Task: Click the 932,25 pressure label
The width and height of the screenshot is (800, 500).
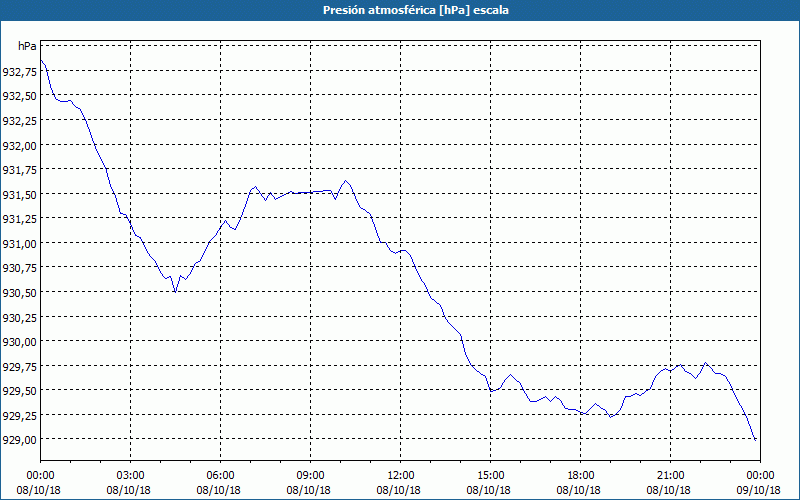Action: point(19,121)
